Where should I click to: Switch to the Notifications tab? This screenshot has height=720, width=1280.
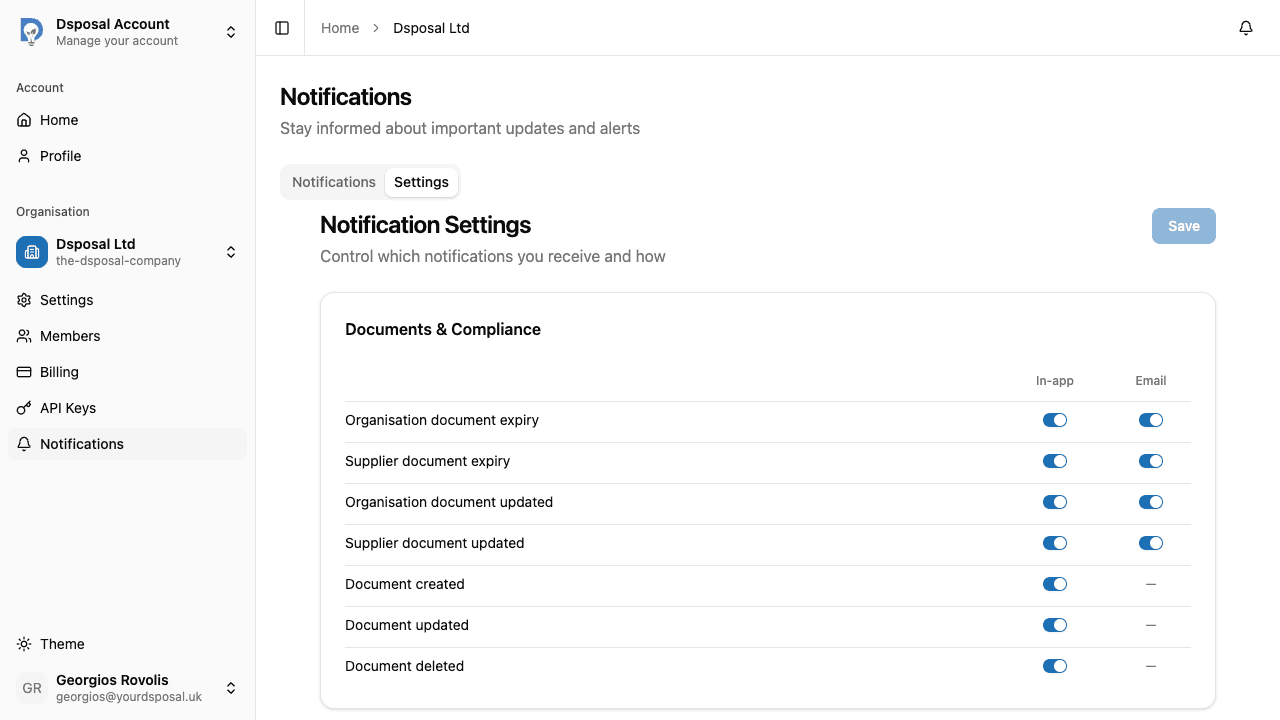(333, 182)
